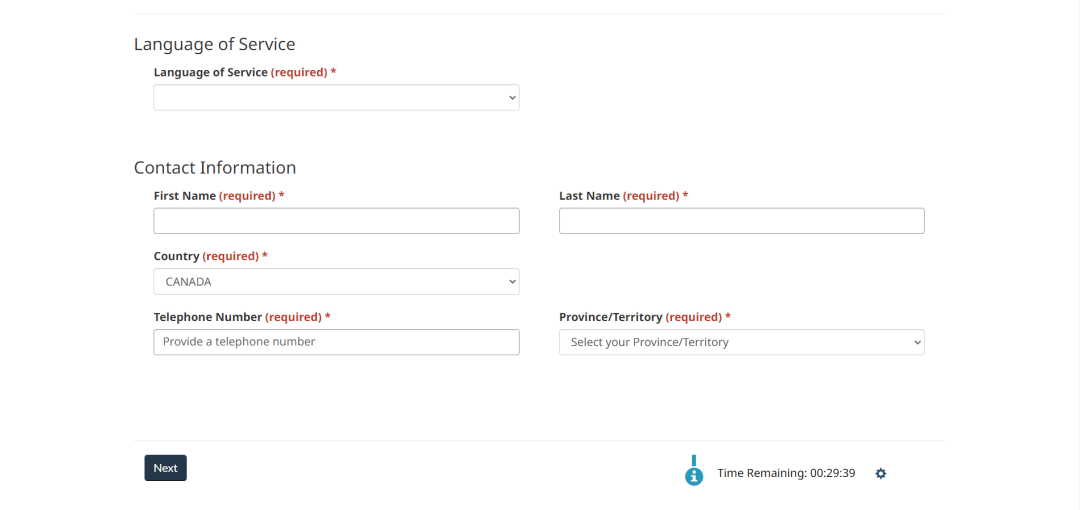Click the Last Name (required) label

coord(623,196)
